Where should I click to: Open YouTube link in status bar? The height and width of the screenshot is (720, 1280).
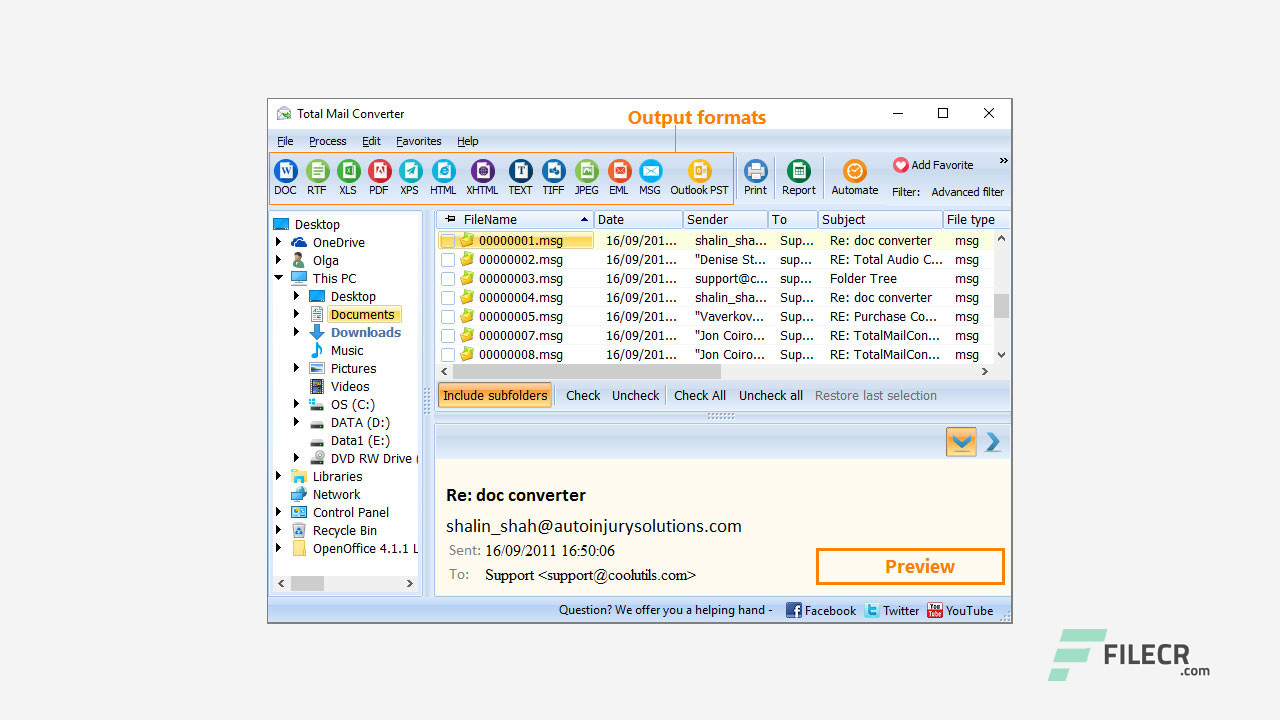pos(960,610)
